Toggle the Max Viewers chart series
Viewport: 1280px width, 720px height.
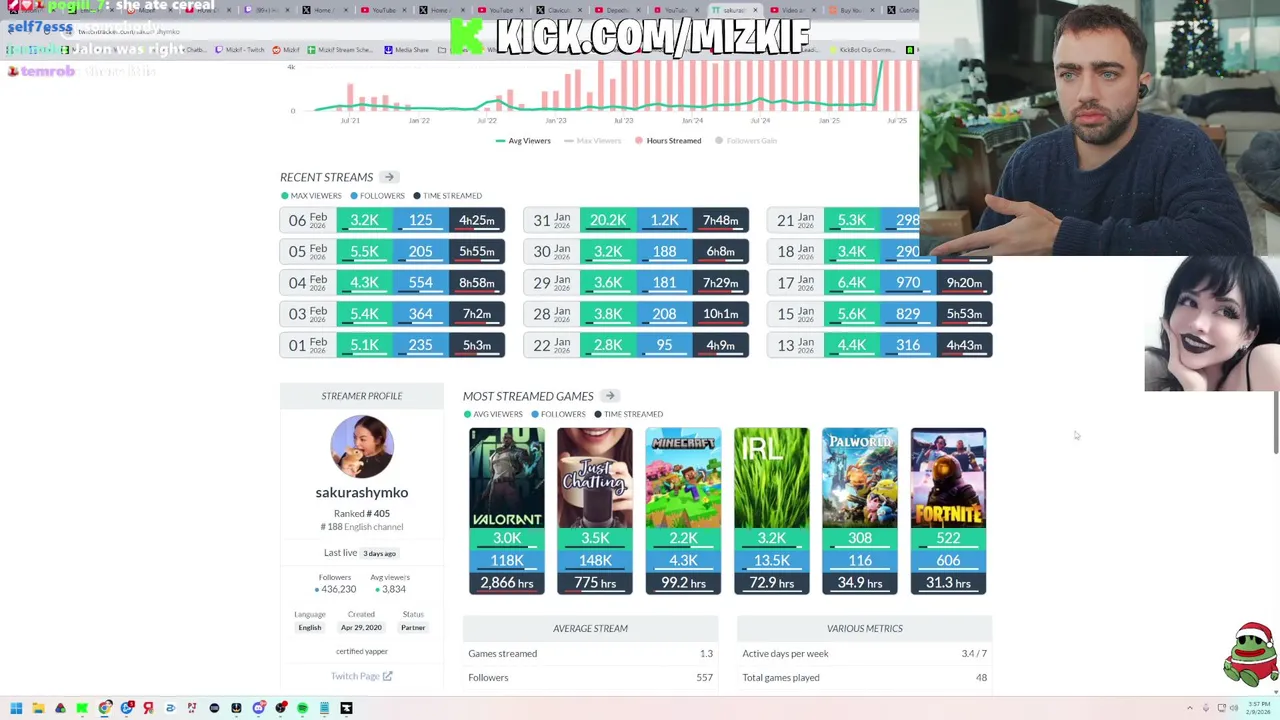click(x=593, y=141)
